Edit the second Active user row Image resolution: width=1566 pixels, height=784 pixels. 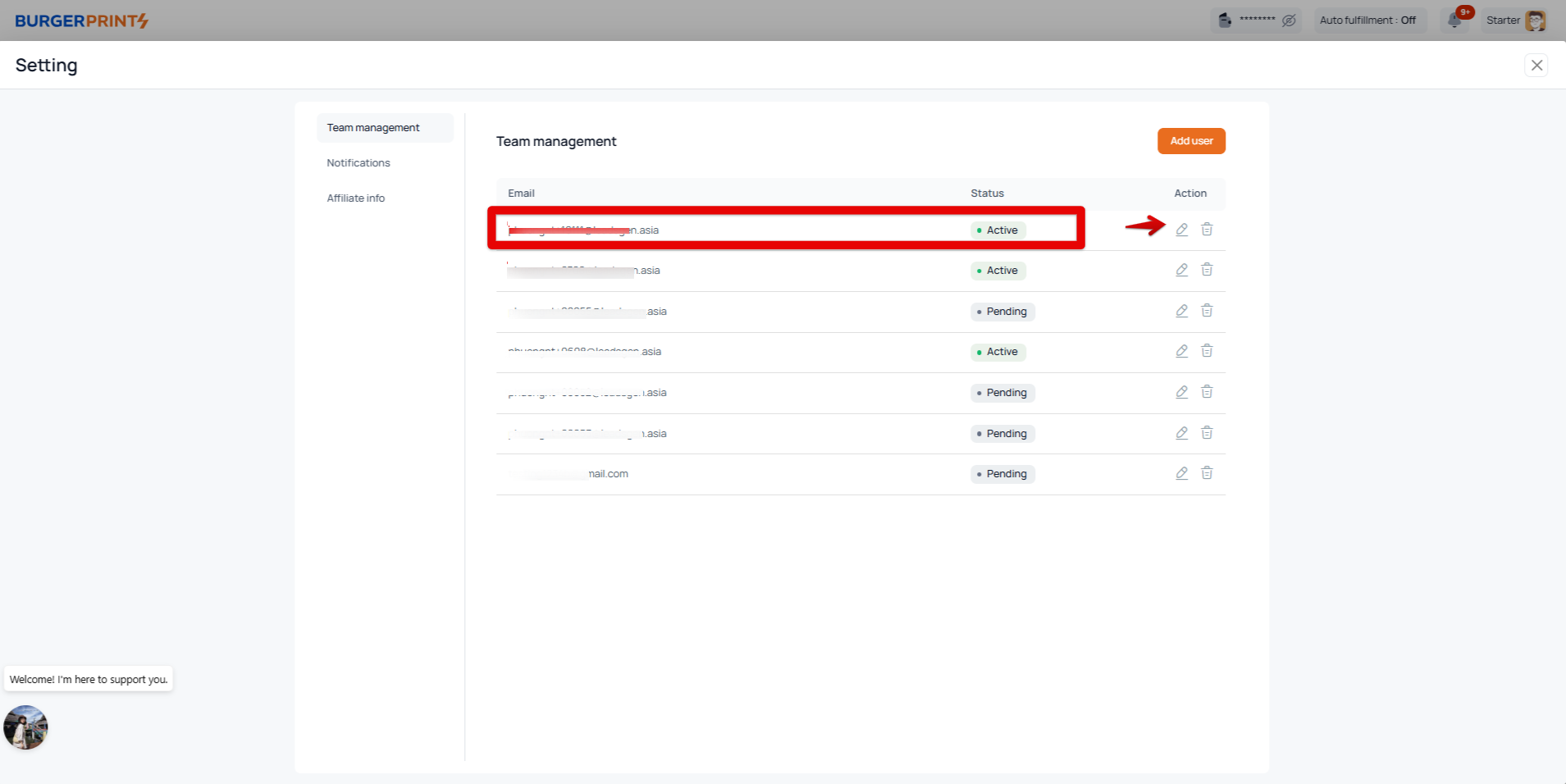1181,270
